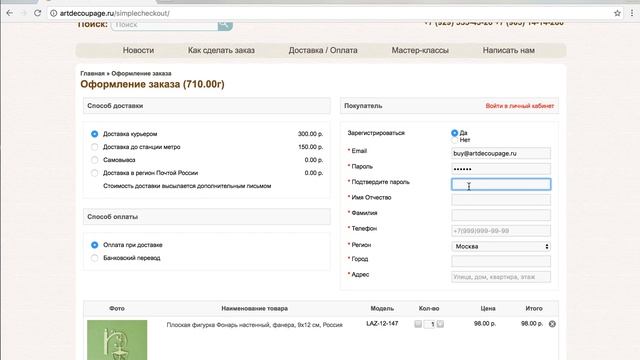The width and height of the screenshot is (640, 360).
Task: Open Доставка / Оплата menu item
Action: click(x=323, y=50)
